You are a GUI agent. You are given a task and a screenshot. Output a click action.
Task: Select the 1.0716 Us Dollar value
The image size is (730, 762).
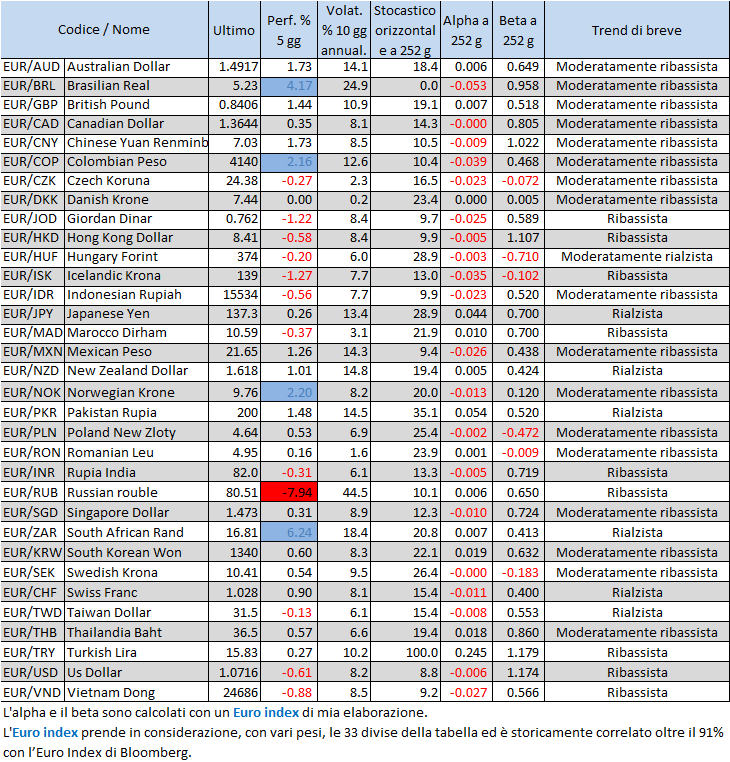pos(234,672)
